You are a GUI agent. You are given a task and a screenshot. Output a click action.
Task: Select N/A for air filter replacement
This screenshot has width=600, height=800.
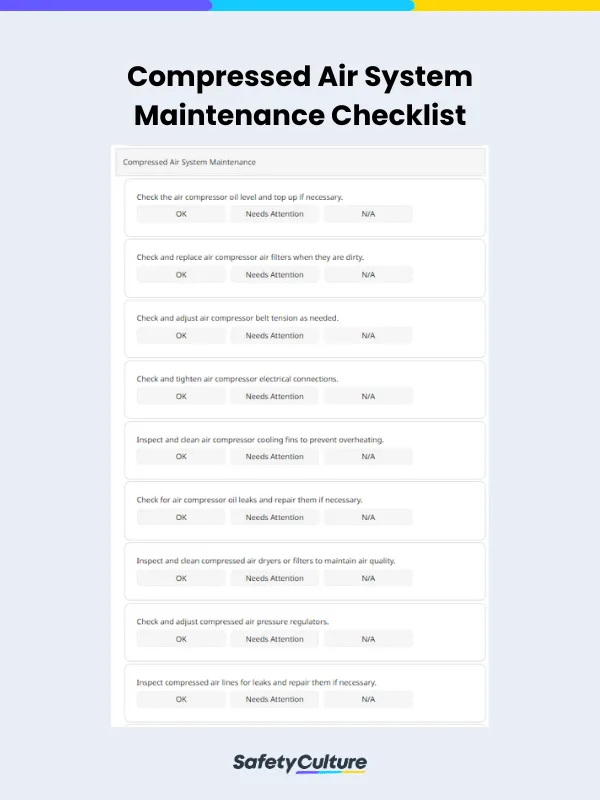tap(367, 274)
